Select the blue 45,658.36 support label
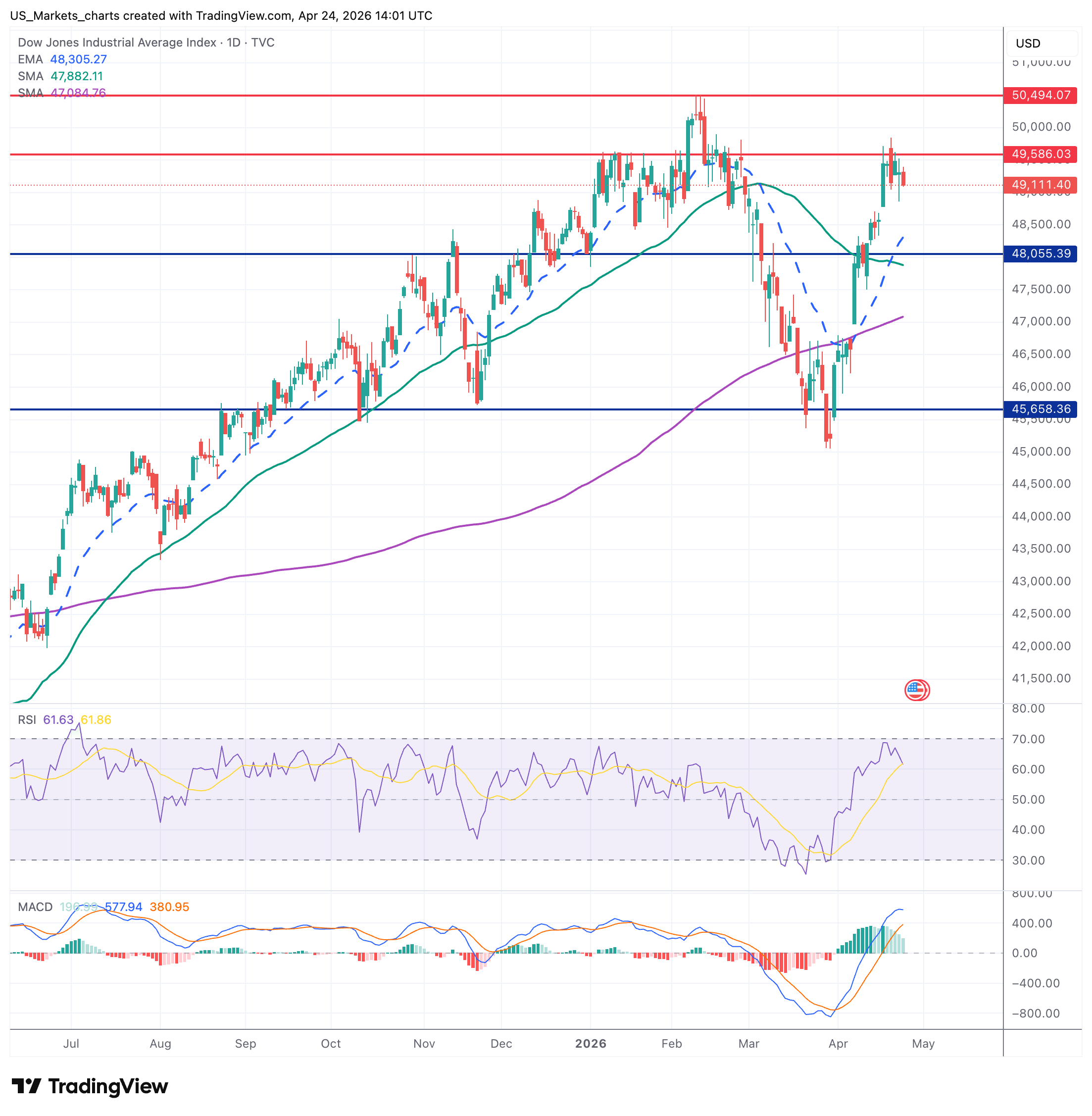Screen dimensions: 1092x1116 pos(1040,409)
